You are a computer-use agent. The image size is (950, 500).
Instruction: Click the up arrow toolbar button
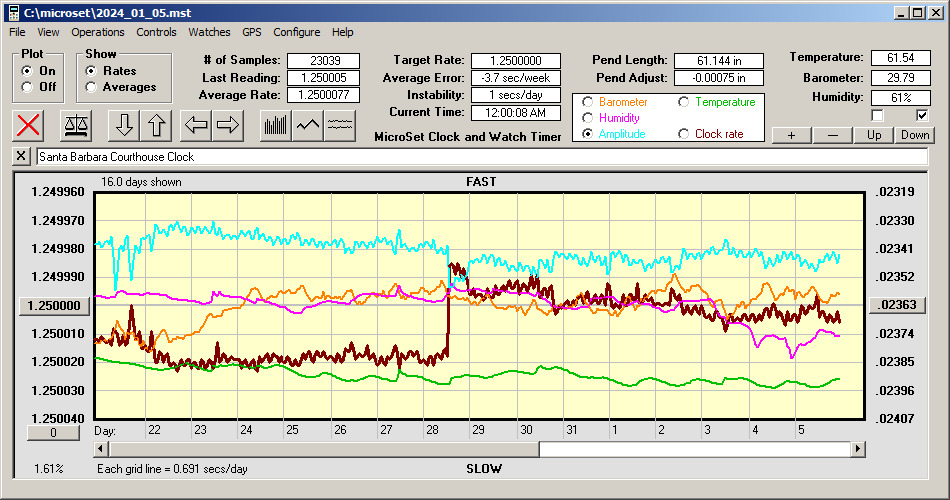coord(156,125)
